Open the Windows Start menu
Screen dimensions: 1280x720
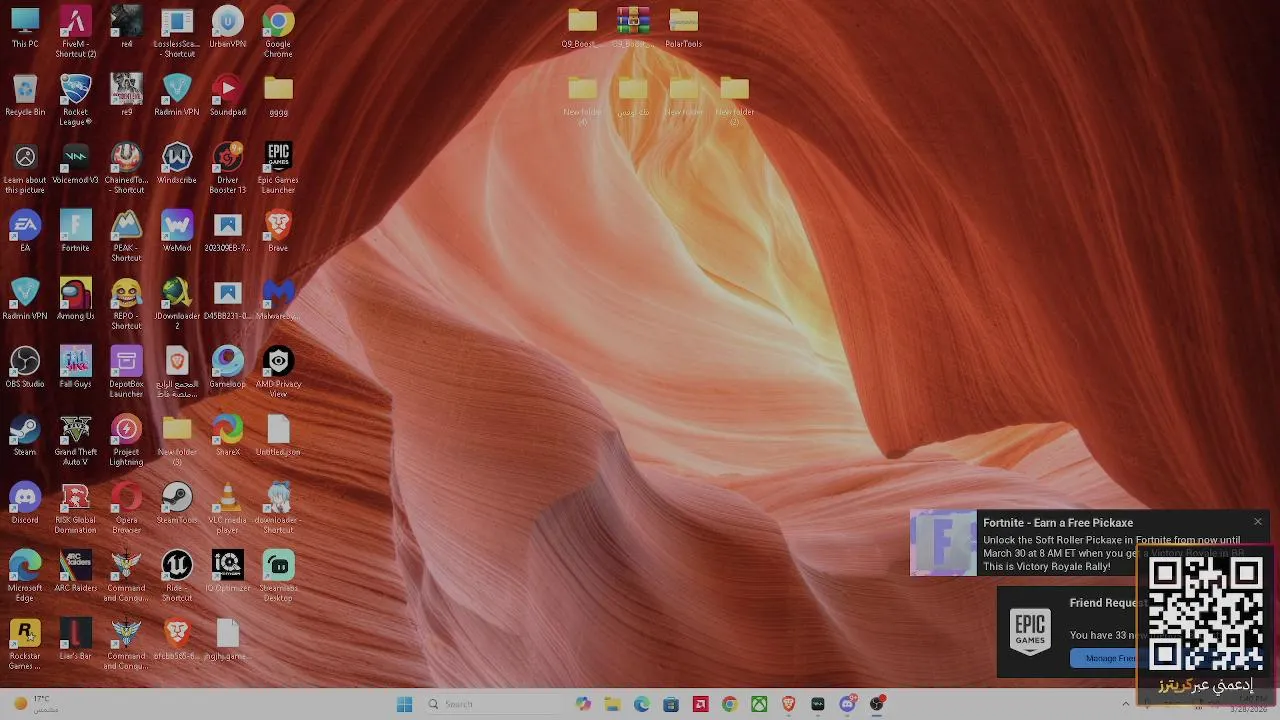click(404, 704)
